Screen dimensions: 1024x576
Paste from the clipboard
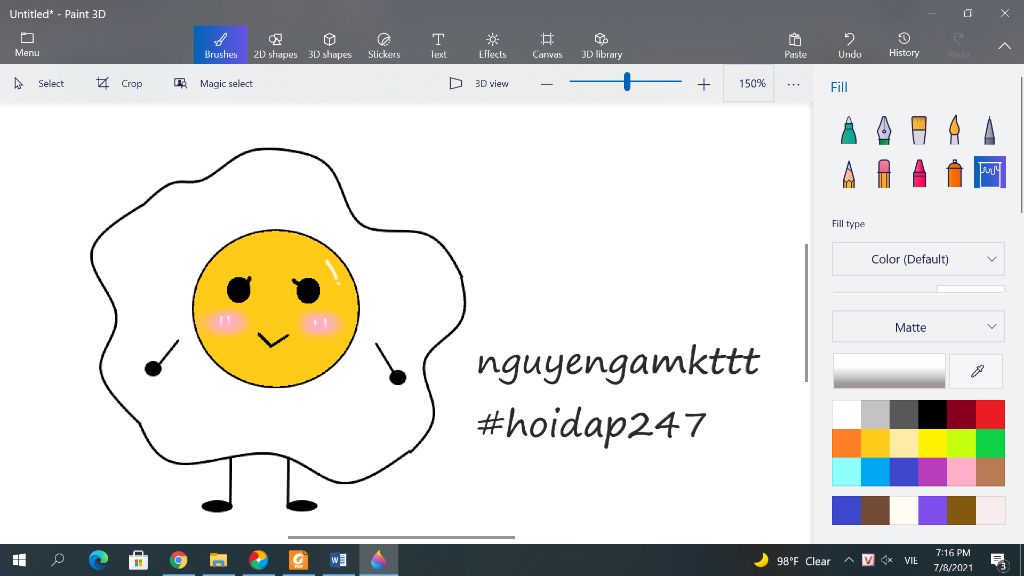(x=795, y=44)
